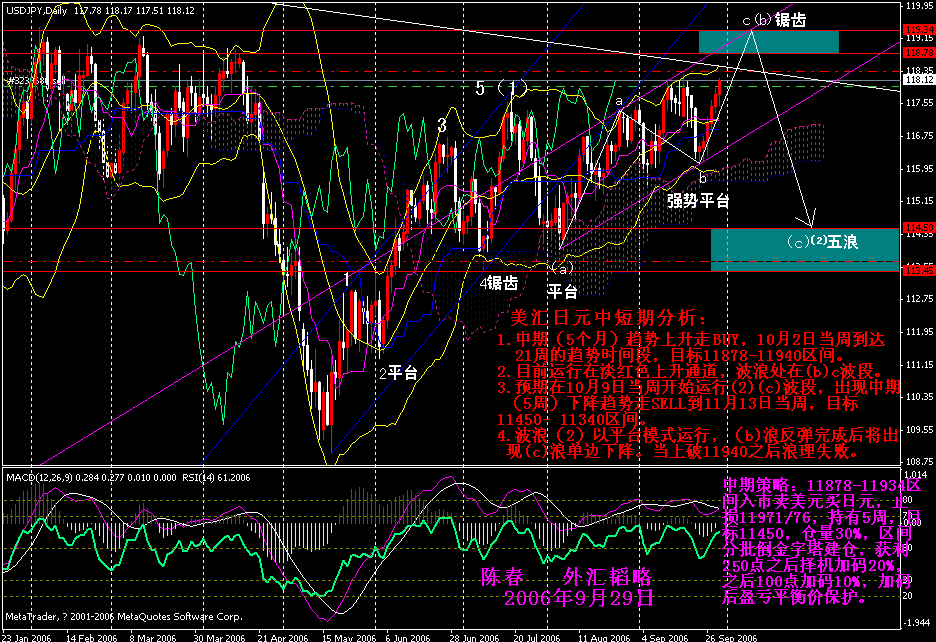Select the upper teal target rectangle
The width and height of the screenshot is (936, 642).
pos(768,41)
